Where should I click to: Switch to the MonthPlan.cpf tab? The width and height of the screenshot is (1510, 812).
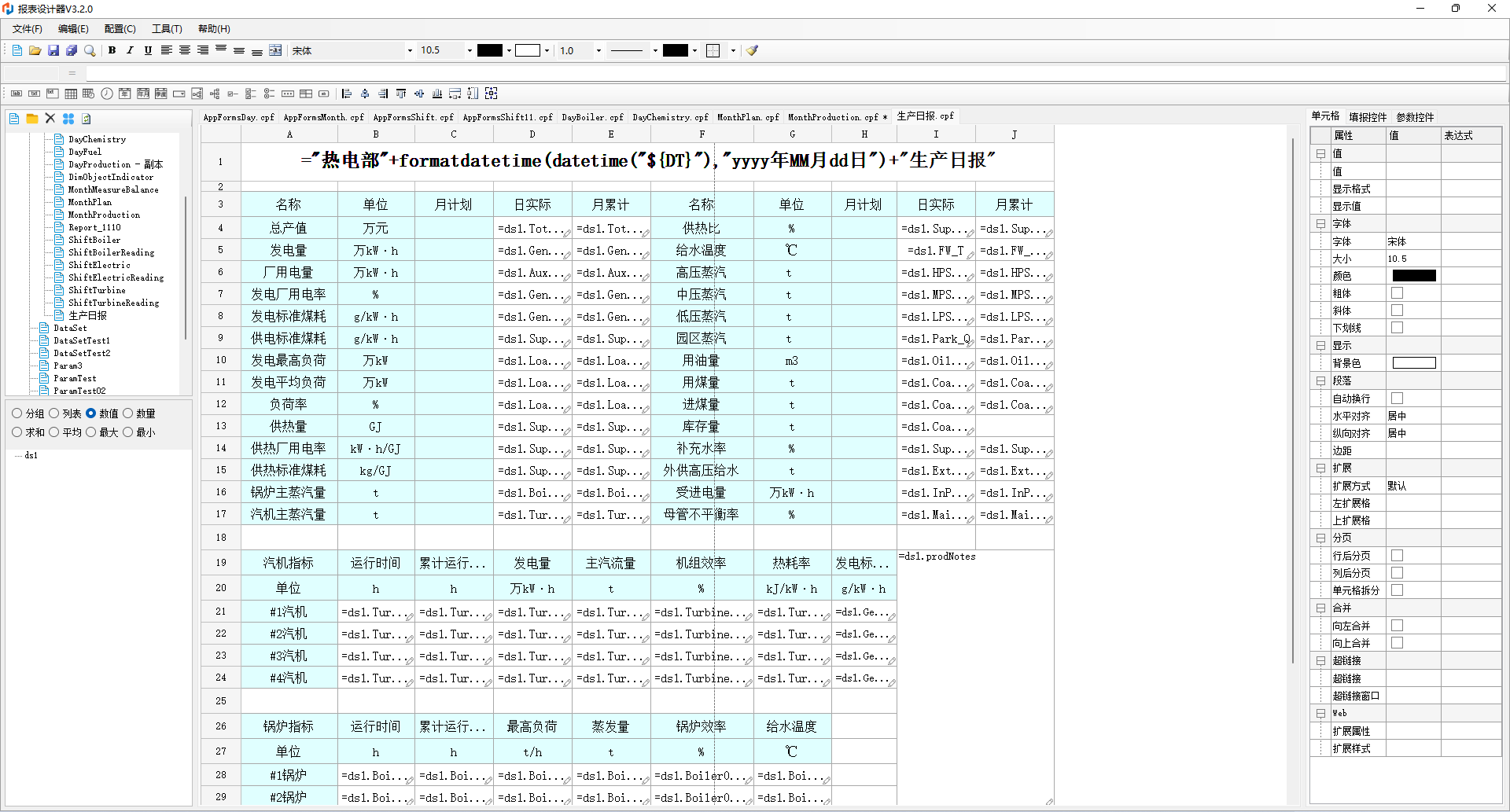coord(748,117)
